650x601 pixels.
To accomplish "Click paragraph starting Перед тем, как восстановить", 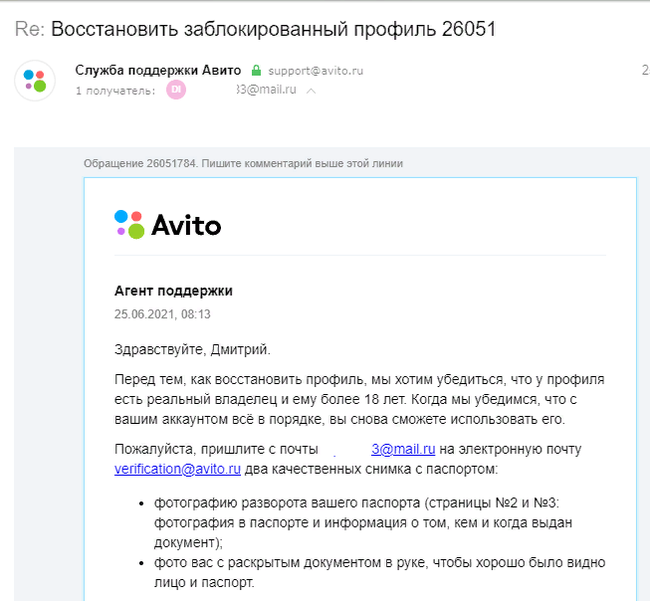I will 359,399.
